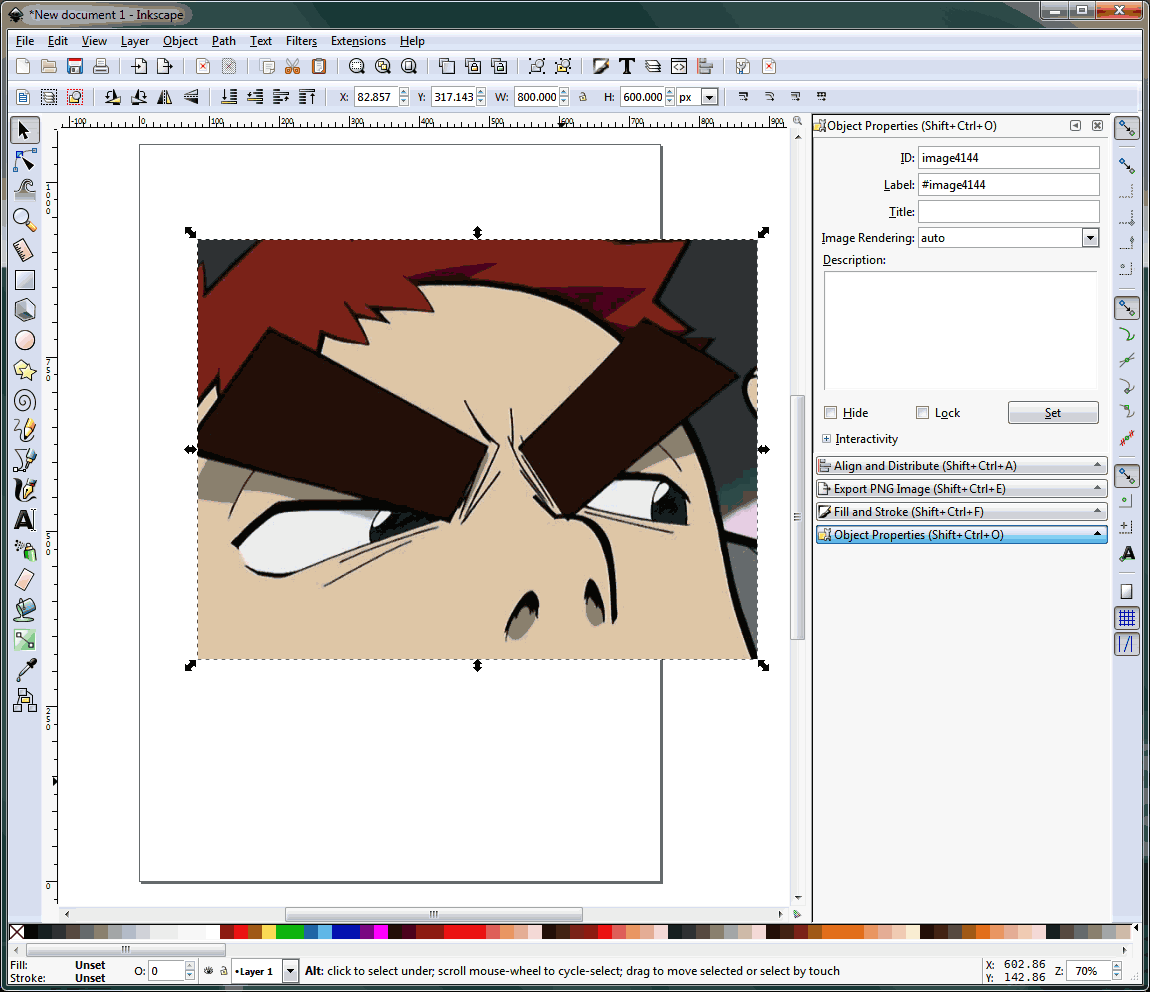This screenshot has height=992, width=1150.
Task: Select the Calligraphy tool
Action: point(24,490)
